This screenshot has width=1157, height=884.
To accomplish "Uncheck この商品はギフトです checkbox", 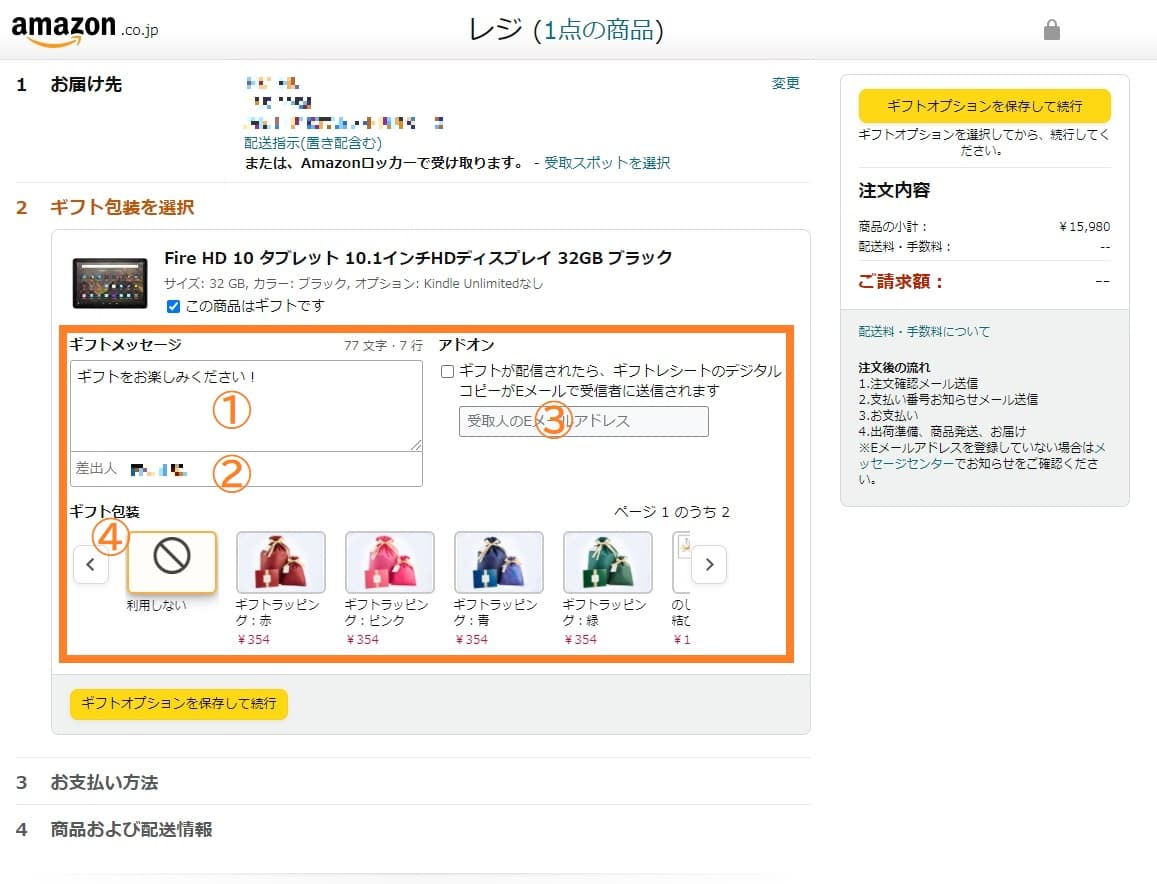I will (173, 306).
